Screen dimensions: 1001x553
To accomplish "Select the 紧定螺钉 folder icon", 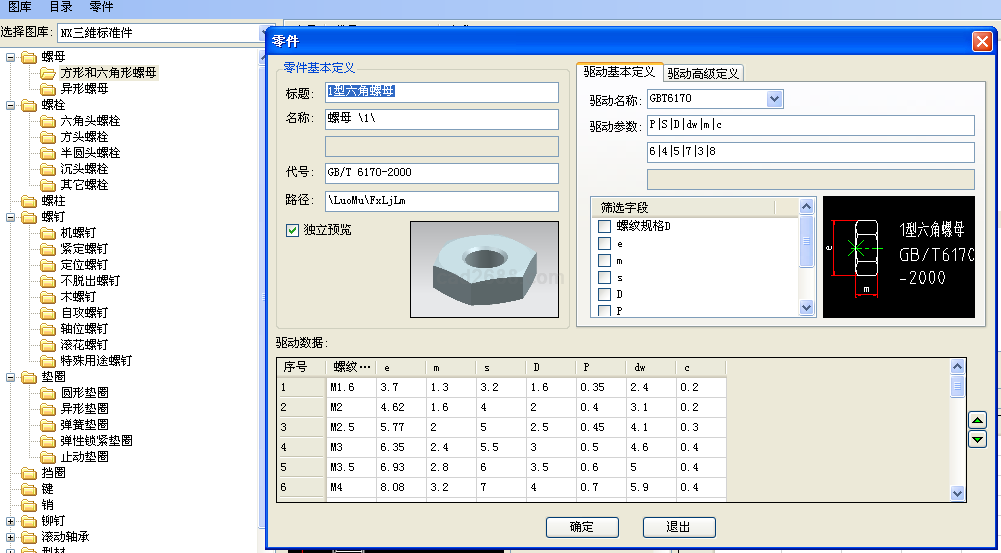I will point(48,248).
